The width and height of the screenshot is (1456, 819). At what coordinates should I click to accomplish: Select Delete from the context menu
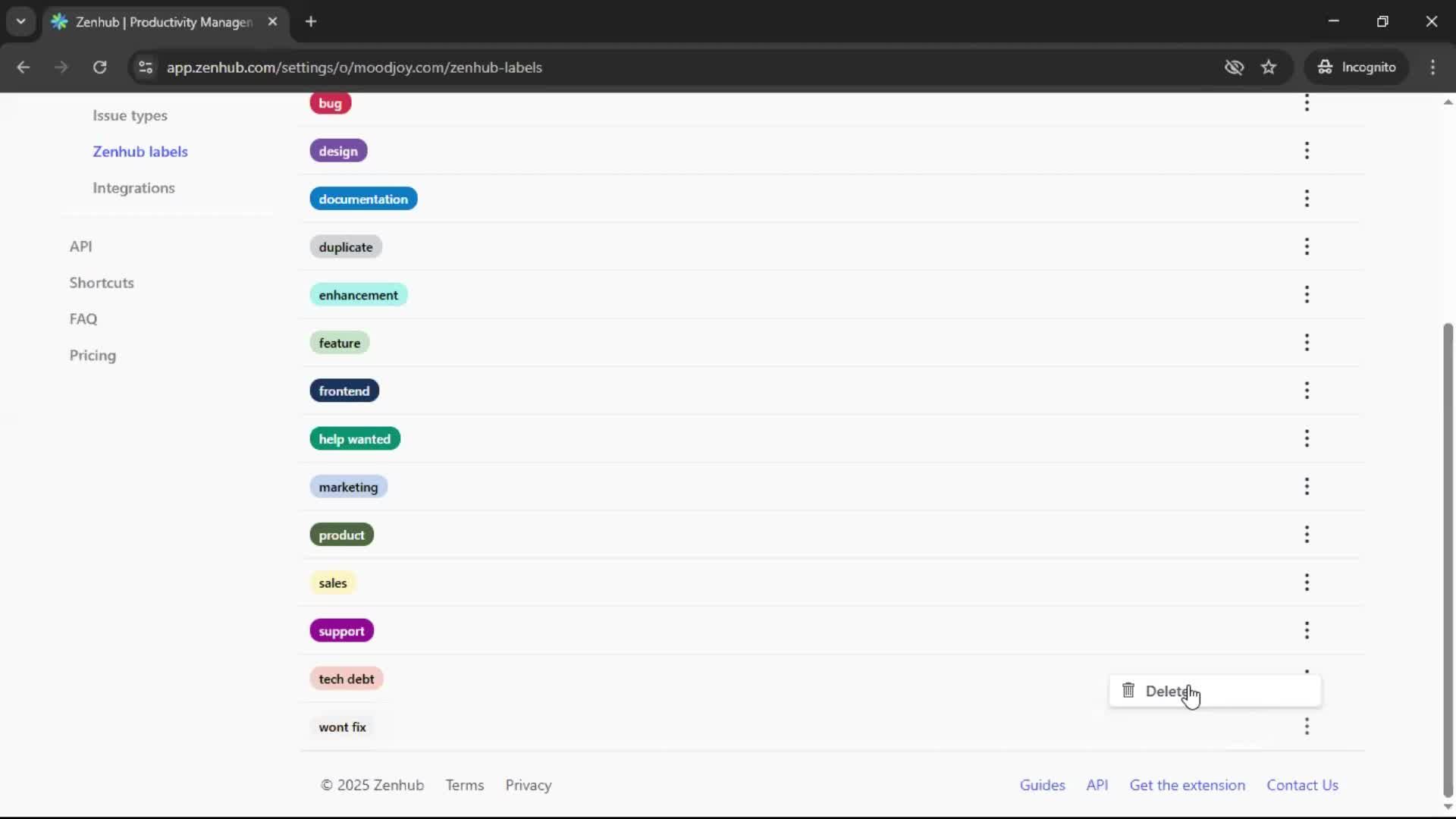coord(1170,691)
